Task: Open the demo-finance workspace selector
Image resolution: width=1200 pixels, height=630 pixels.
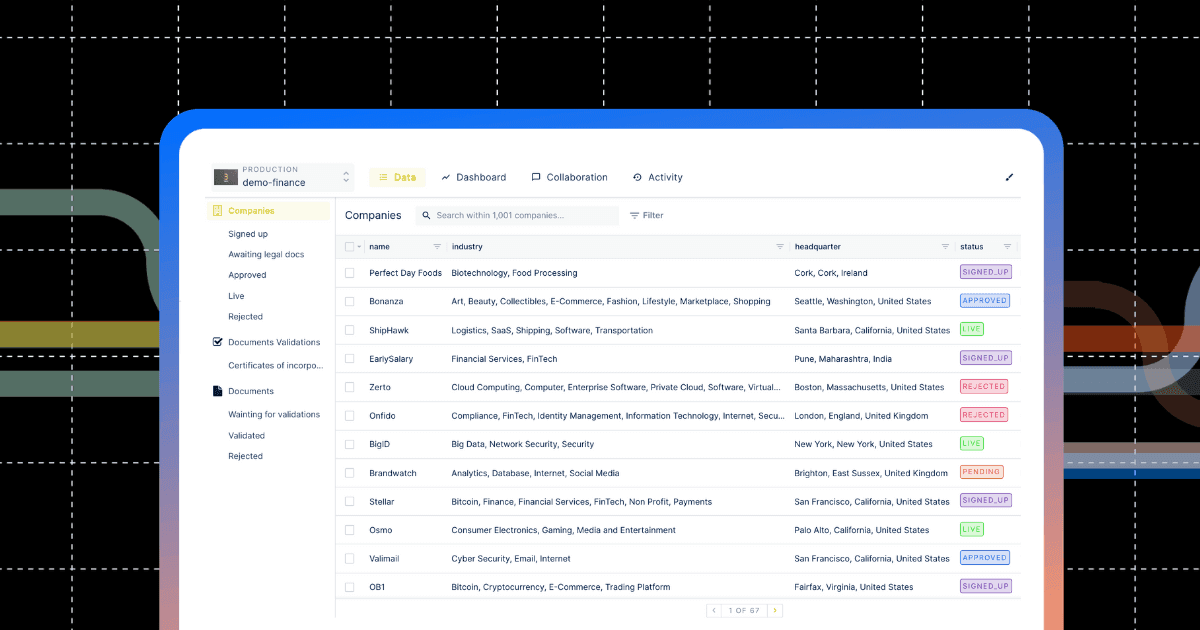Action: click(x=283, y=177)
